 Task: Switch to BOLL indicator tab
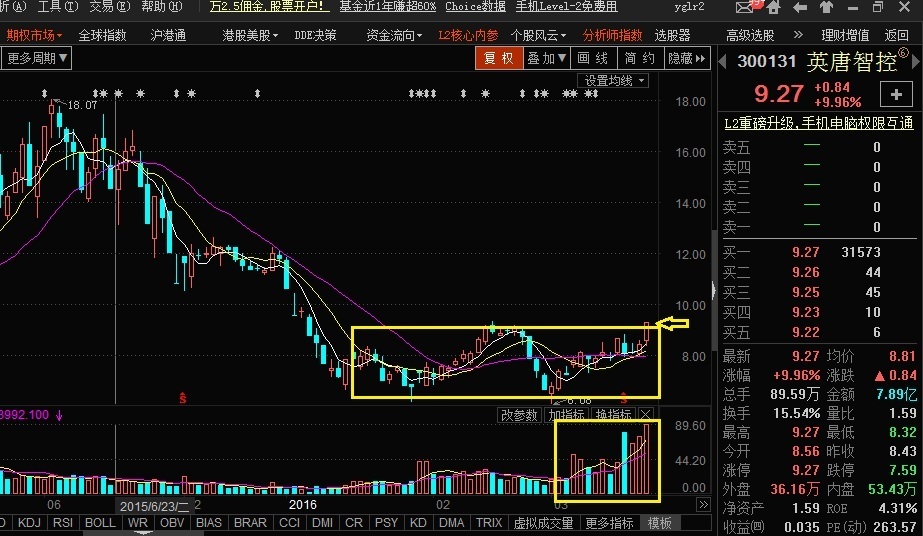pos(100,522)
